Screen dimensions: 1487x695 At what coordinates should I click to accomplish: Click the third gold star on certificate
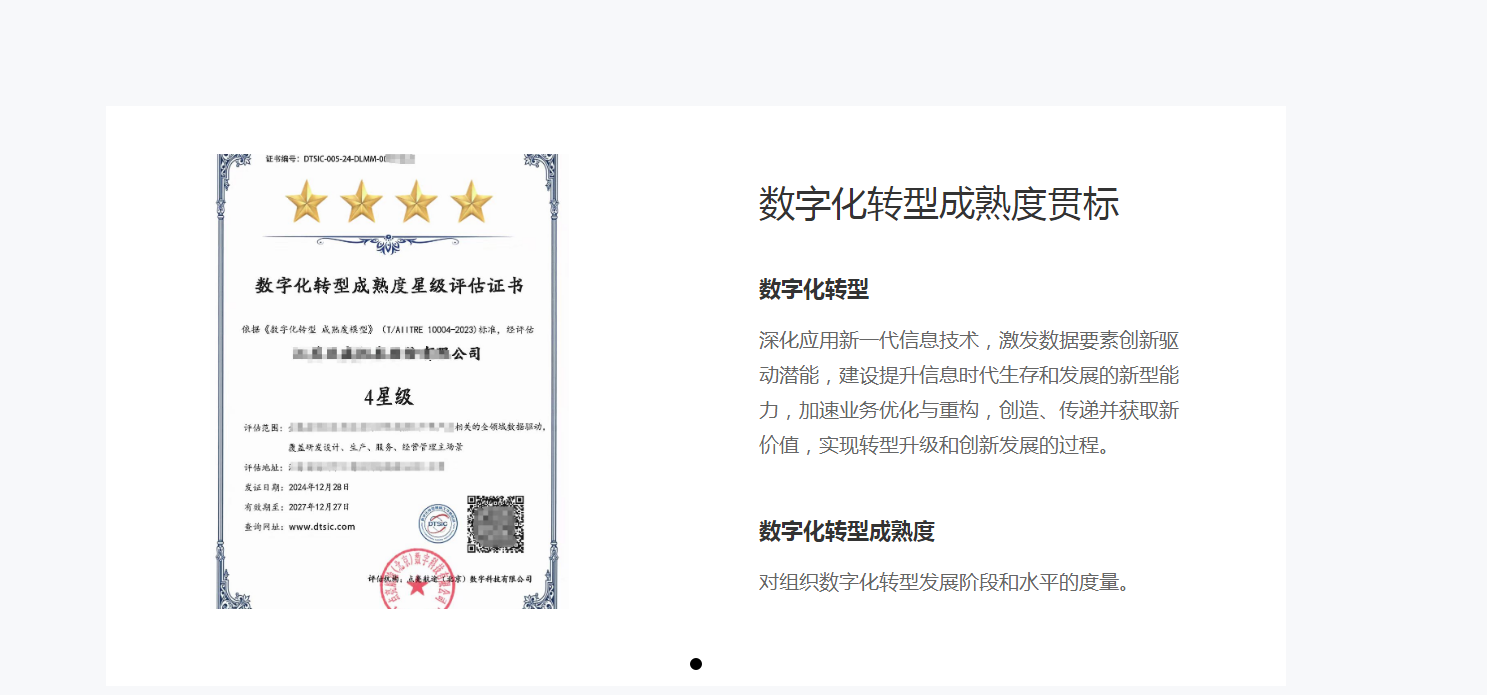coord(416,202)
